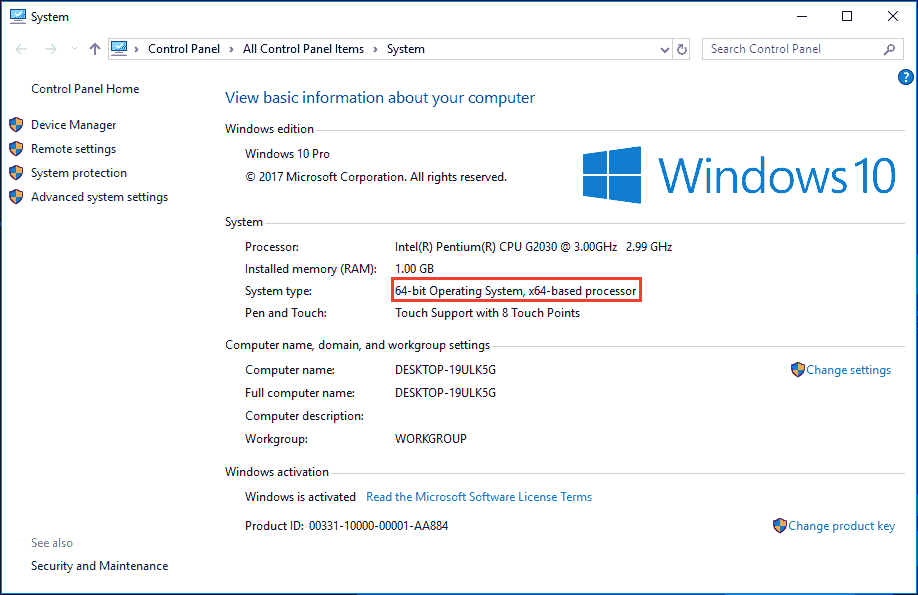This screenshot has width=918, height=595.
Task: Click shield icon beside Remote settings
Action: click(16, 149)
